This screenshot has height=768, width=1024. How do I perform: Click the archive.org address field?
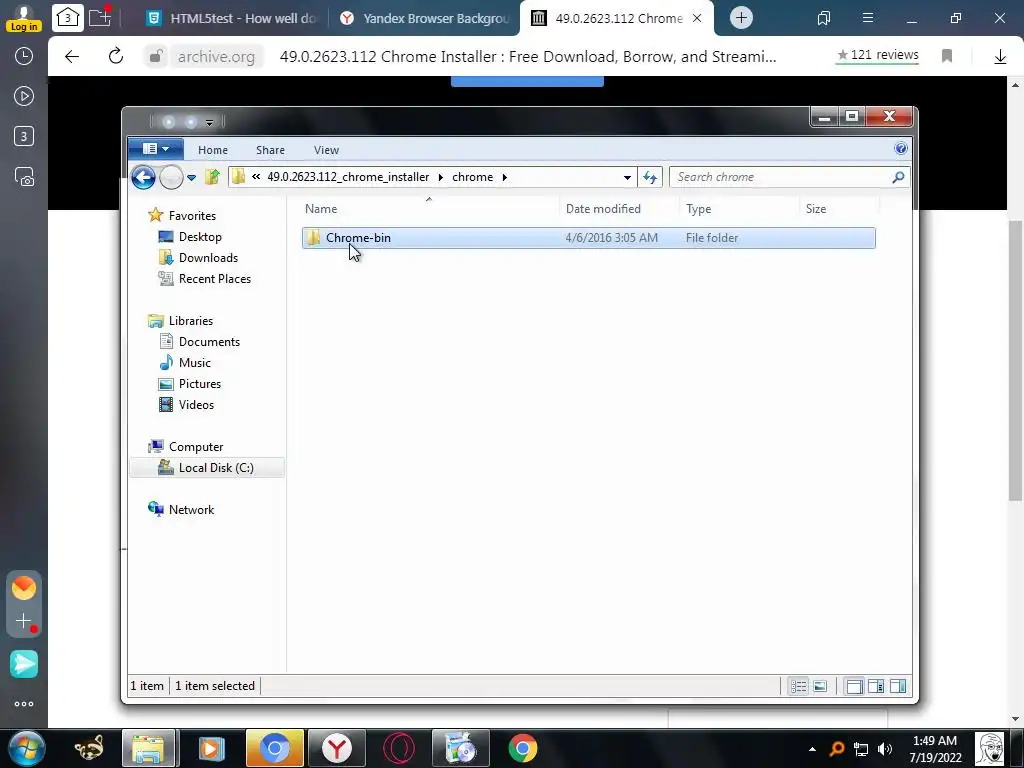click(216, 57)
